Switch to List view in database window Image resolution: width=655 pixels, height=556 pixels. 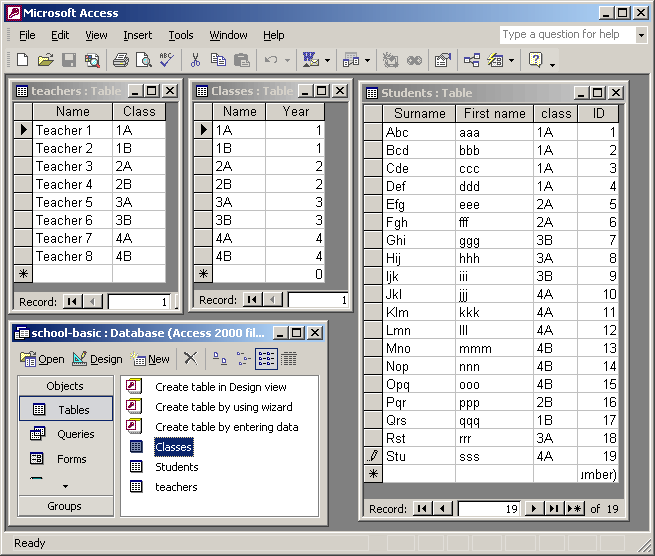266,358
